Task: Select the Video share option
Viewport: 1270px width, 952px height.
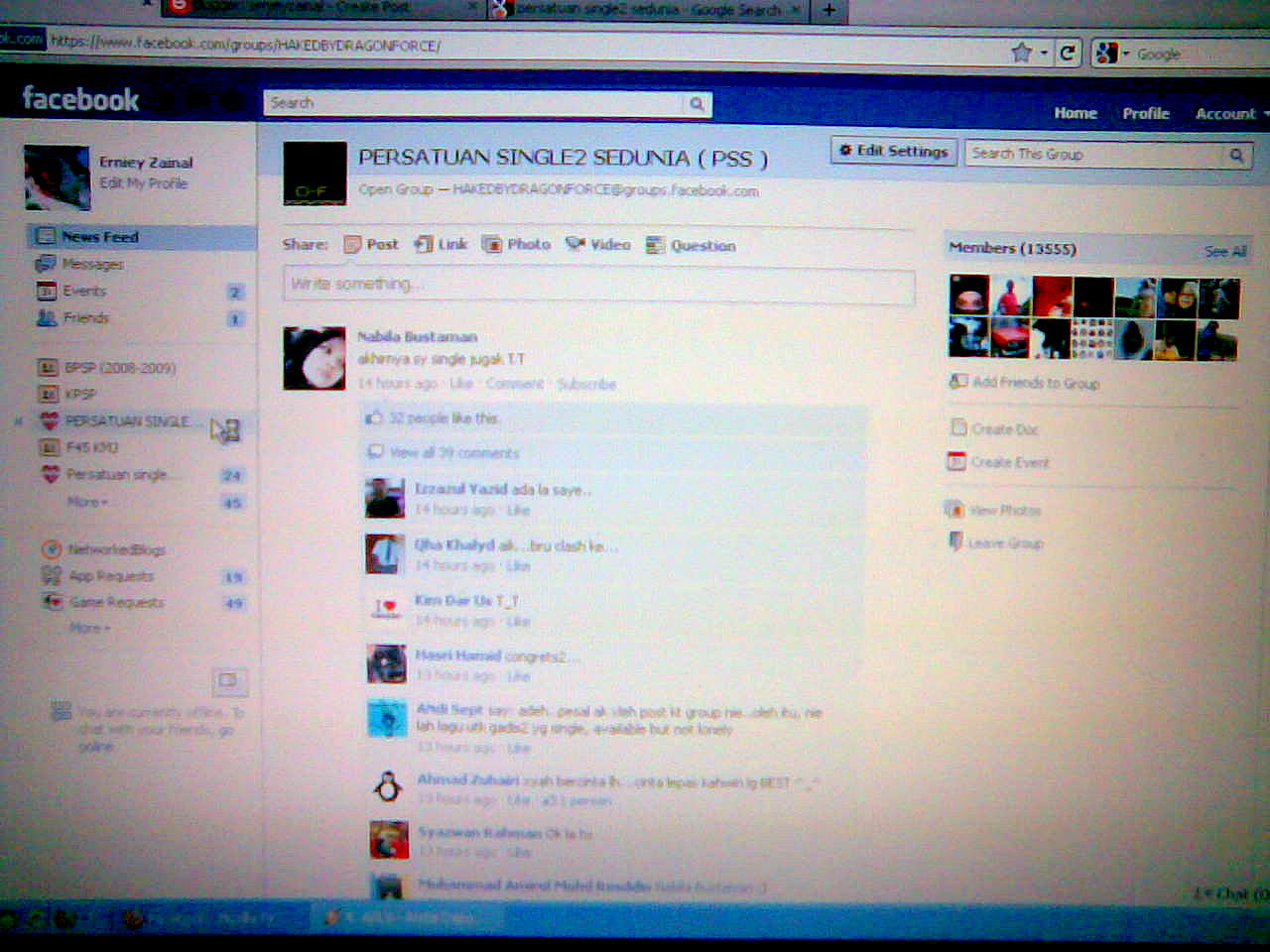Action: coord(597,244)
